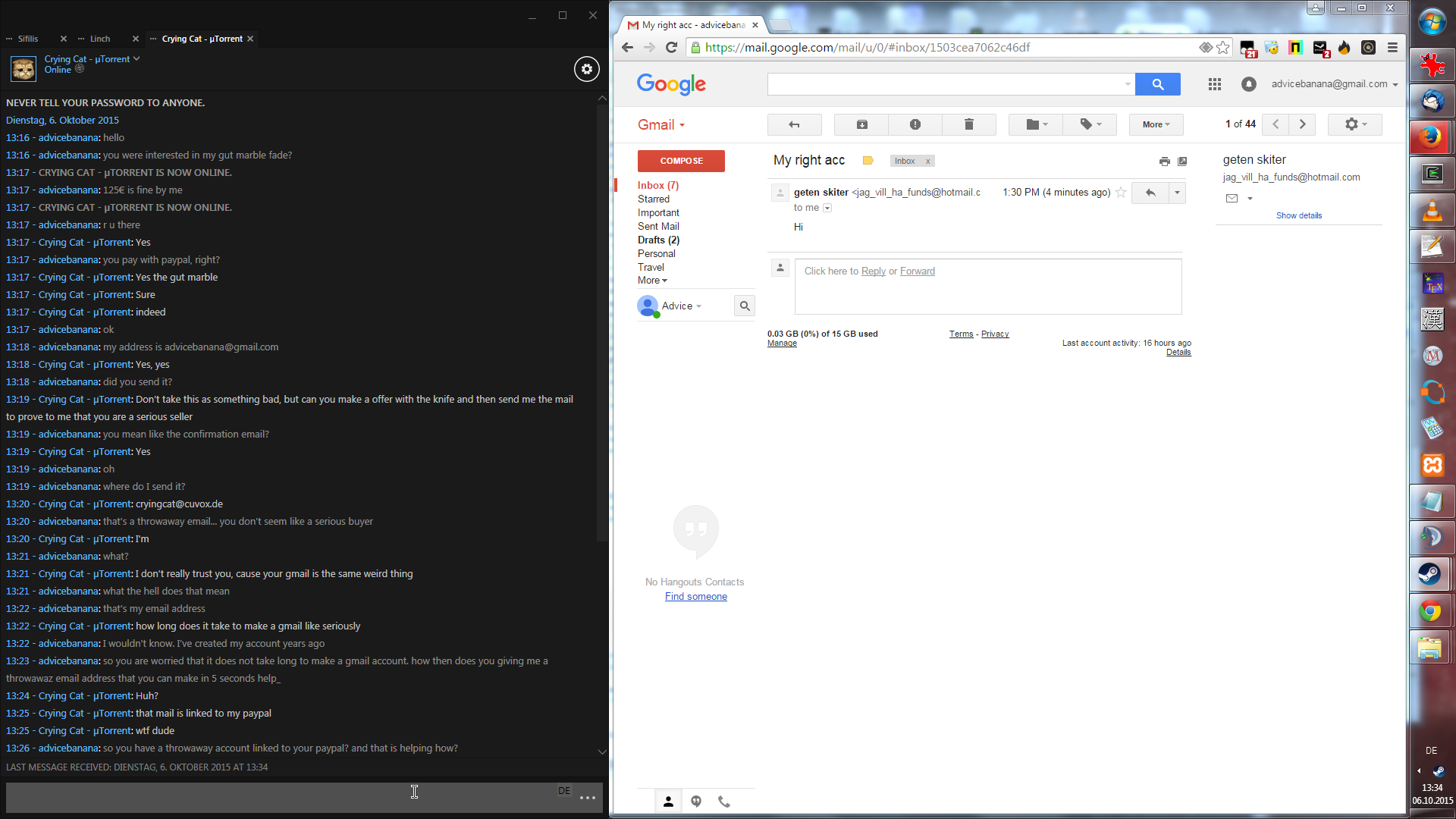The image size is (1456, 819).
Task: Reply using the arrow button in message header
Action: (x=1150, y=193)
